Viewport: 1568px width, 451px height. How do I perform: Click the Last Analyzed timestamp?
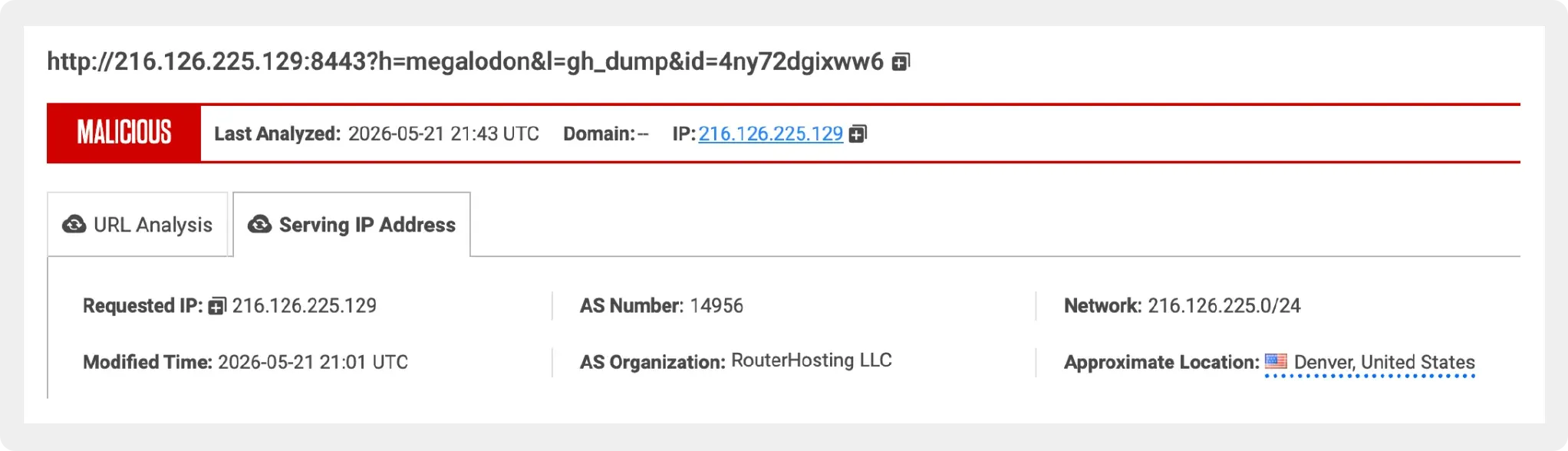(x=443, y=133)
